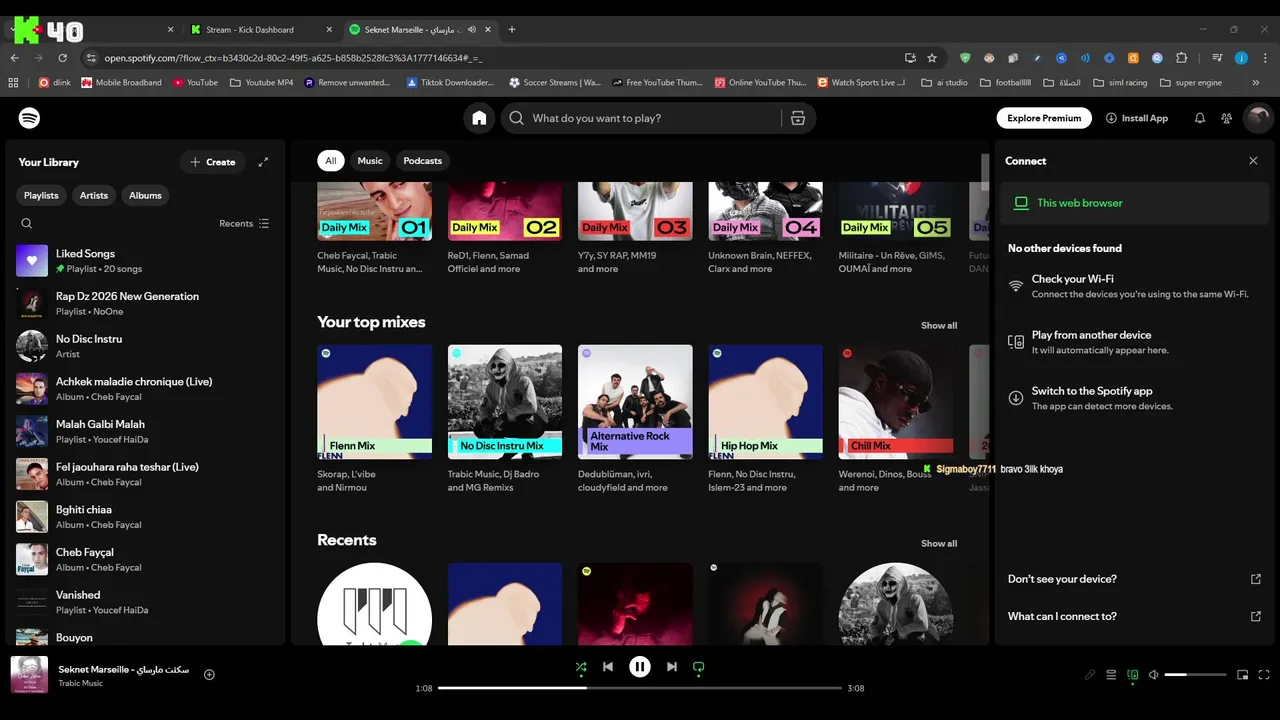1280x720 pixels.
Task: Open Liked Songs playlist
Action: 145,261
